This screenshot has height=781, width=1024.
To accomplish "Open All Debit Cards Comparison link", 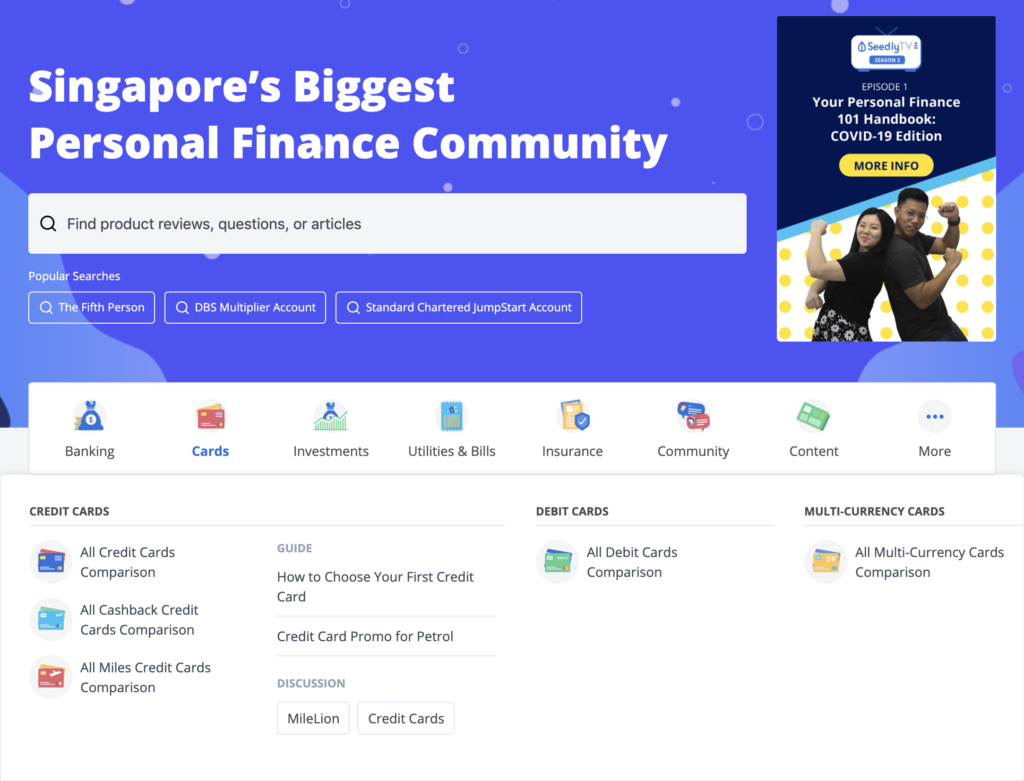I will coord(632,562).
